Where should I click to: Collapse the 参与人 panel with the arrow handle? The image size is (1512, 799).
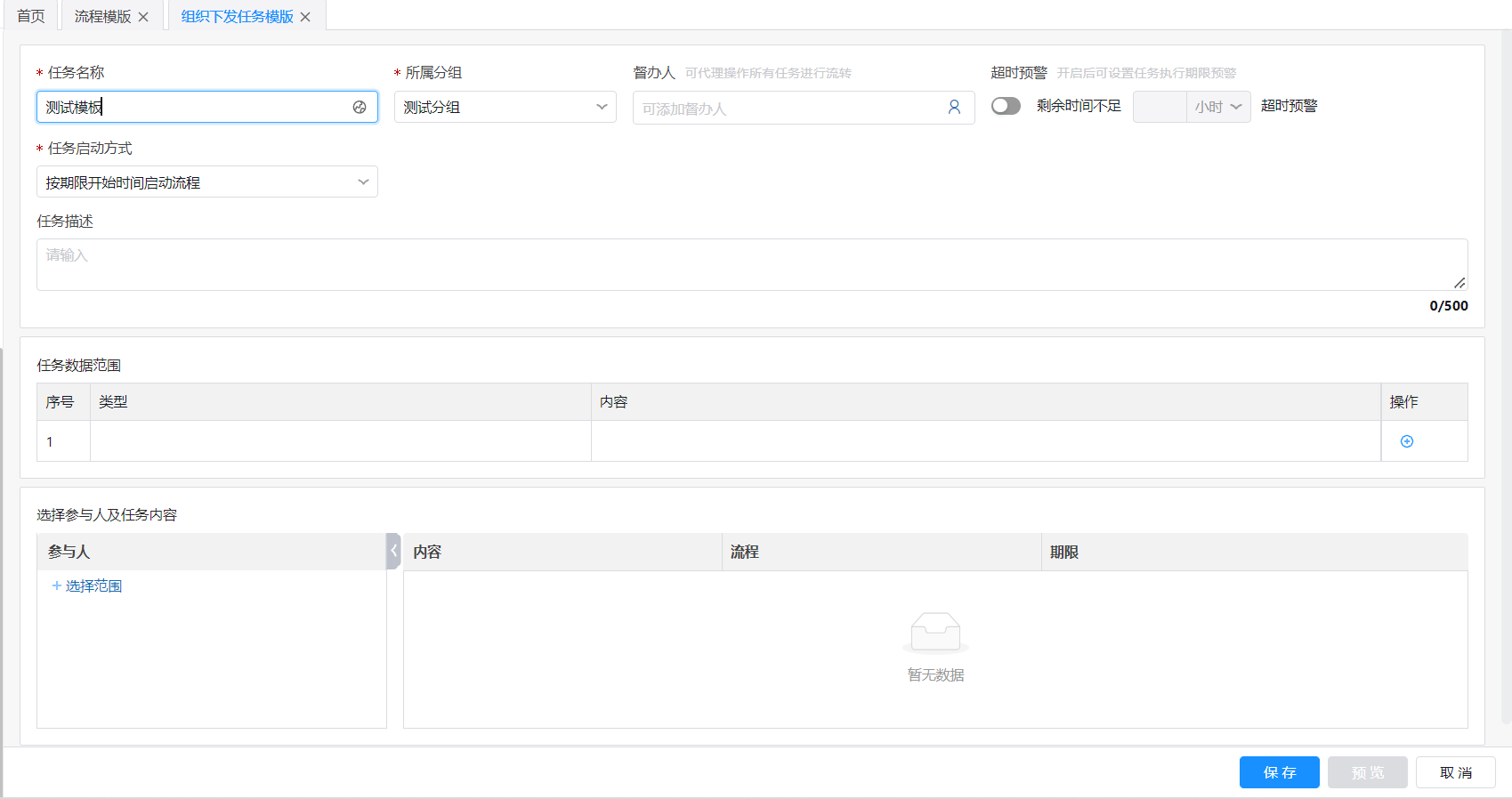tap(393, 551)
